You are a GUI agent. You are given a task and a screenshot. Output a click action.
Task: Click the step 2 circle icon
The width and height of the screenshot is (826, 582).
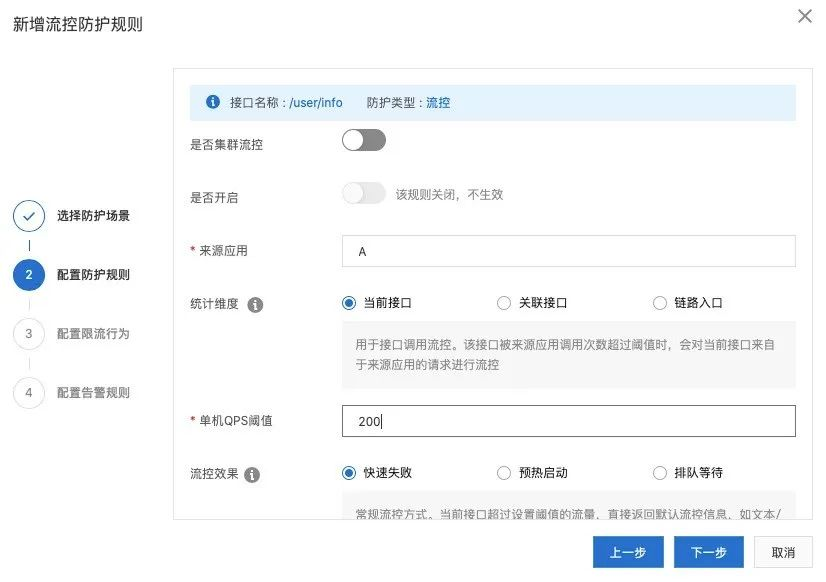(29, 275)
